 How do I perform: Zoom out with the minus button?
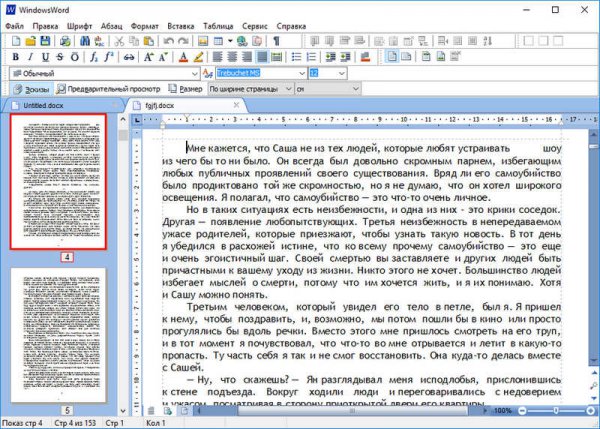(x=522, y=411)
